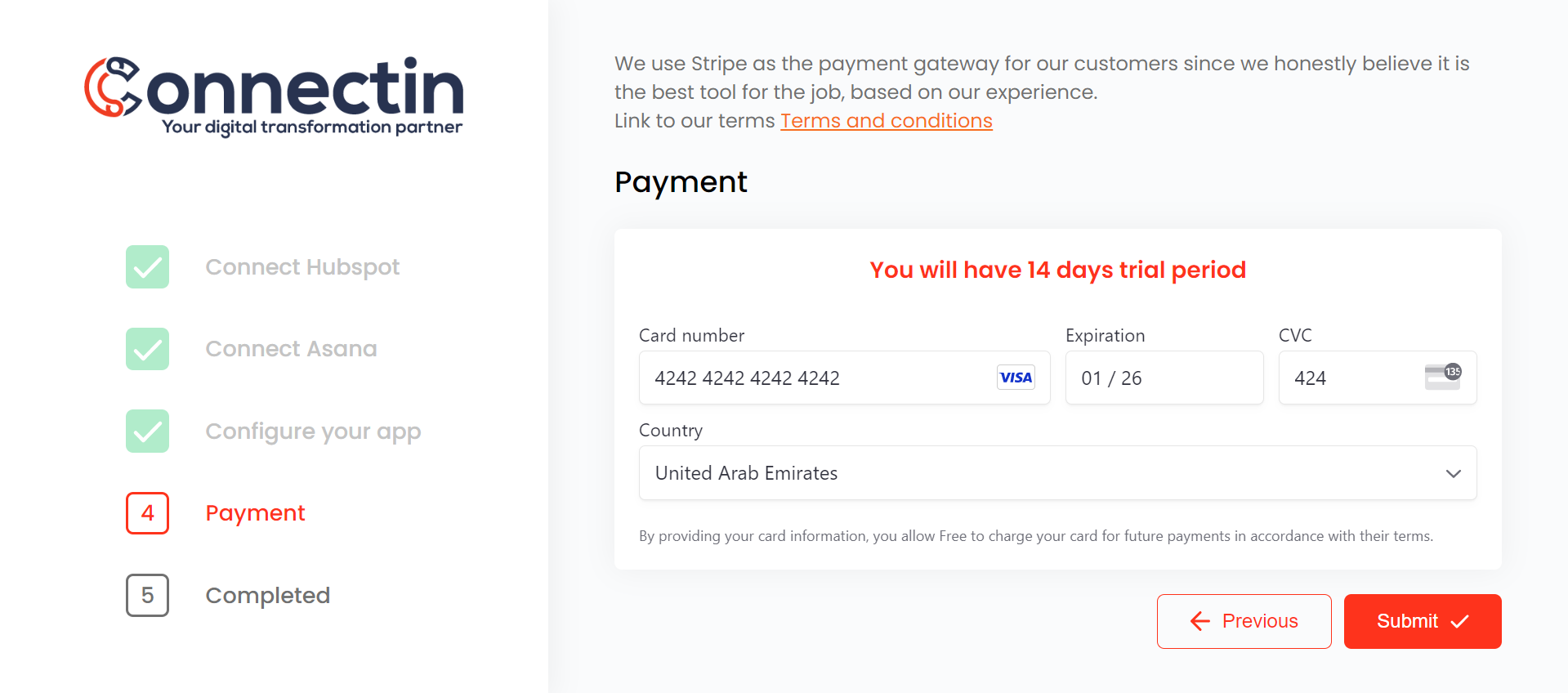1568x693 pixels.
Task: Click the Visa card brand icon
Action: tap(1016, 378)
